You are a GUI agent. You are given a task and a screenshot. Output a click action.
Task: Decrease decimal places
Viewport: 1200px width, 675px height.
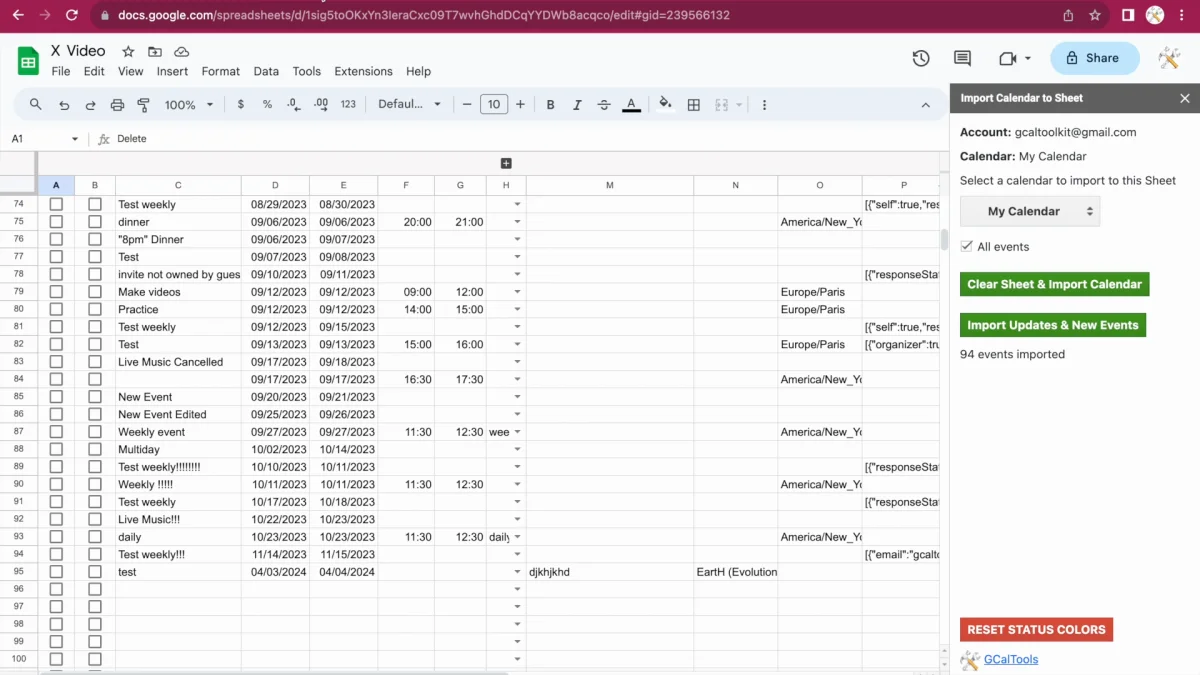293,104
